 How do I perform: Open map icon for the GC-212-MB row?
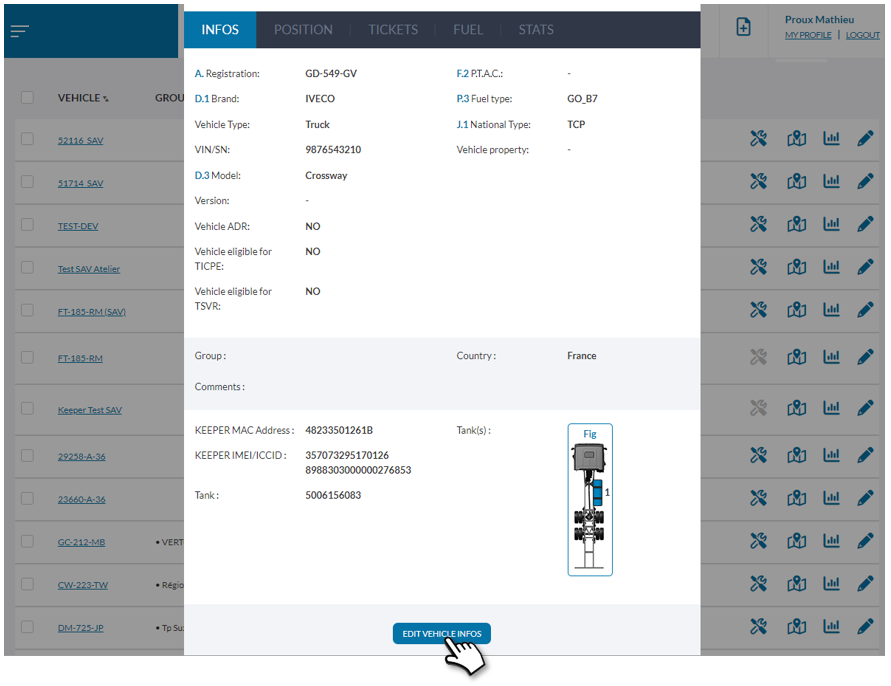pyautogui.click(x=796, y=541)
